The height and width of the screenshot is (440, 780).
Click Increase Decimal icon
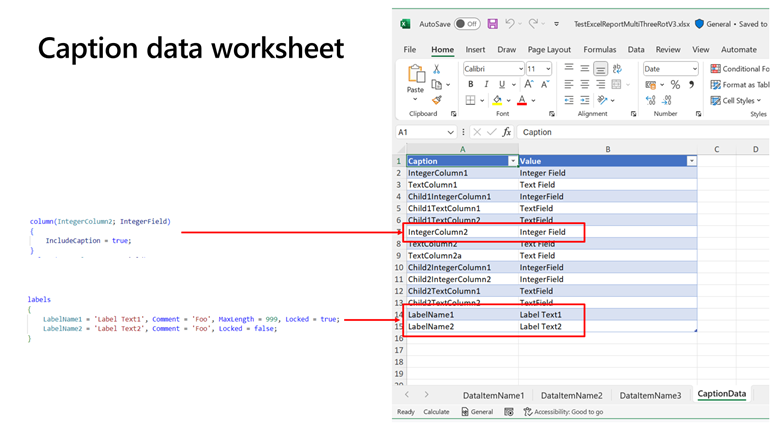[x=651, y=100]
